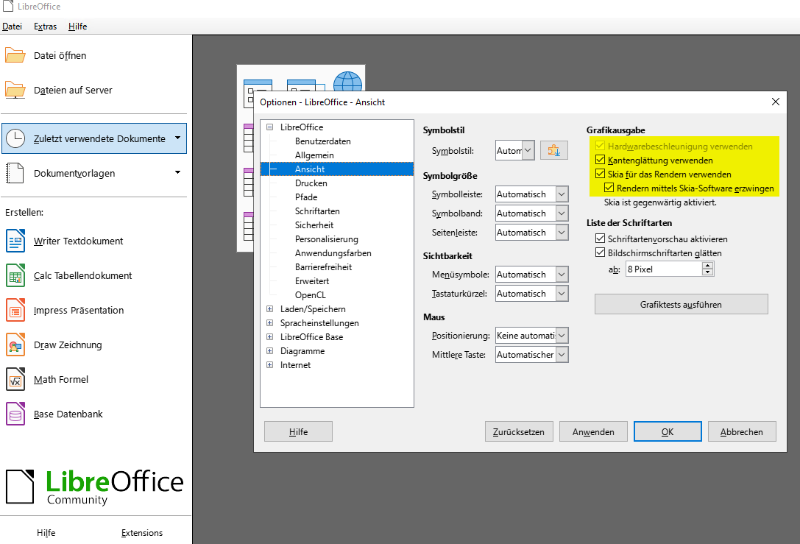Select Erweitert in options tree
Image resolution: width=800 pixels, height=544 pixels.
point(312,281)
